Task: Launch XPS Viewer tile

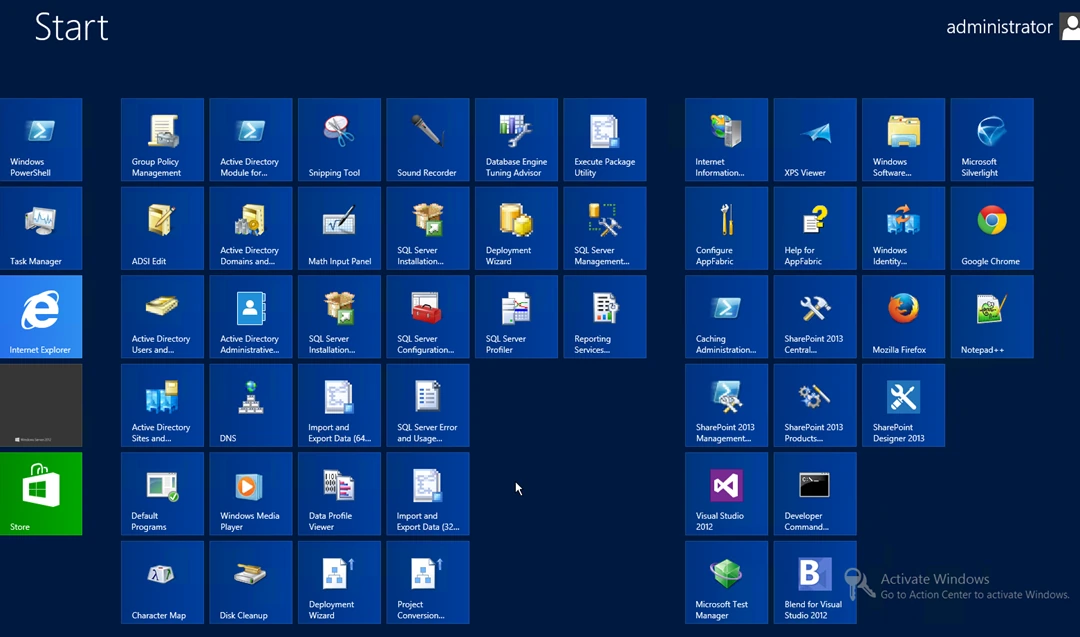Action: (815, 140)
